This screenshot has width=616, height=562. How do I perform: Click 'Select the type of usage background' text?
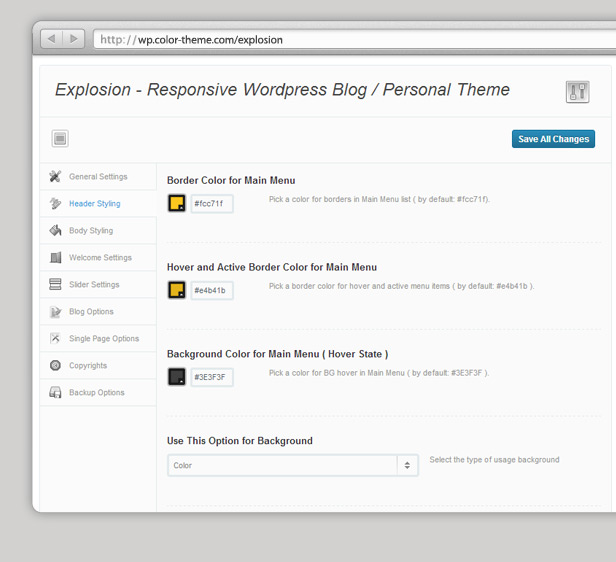click(494, 459)
